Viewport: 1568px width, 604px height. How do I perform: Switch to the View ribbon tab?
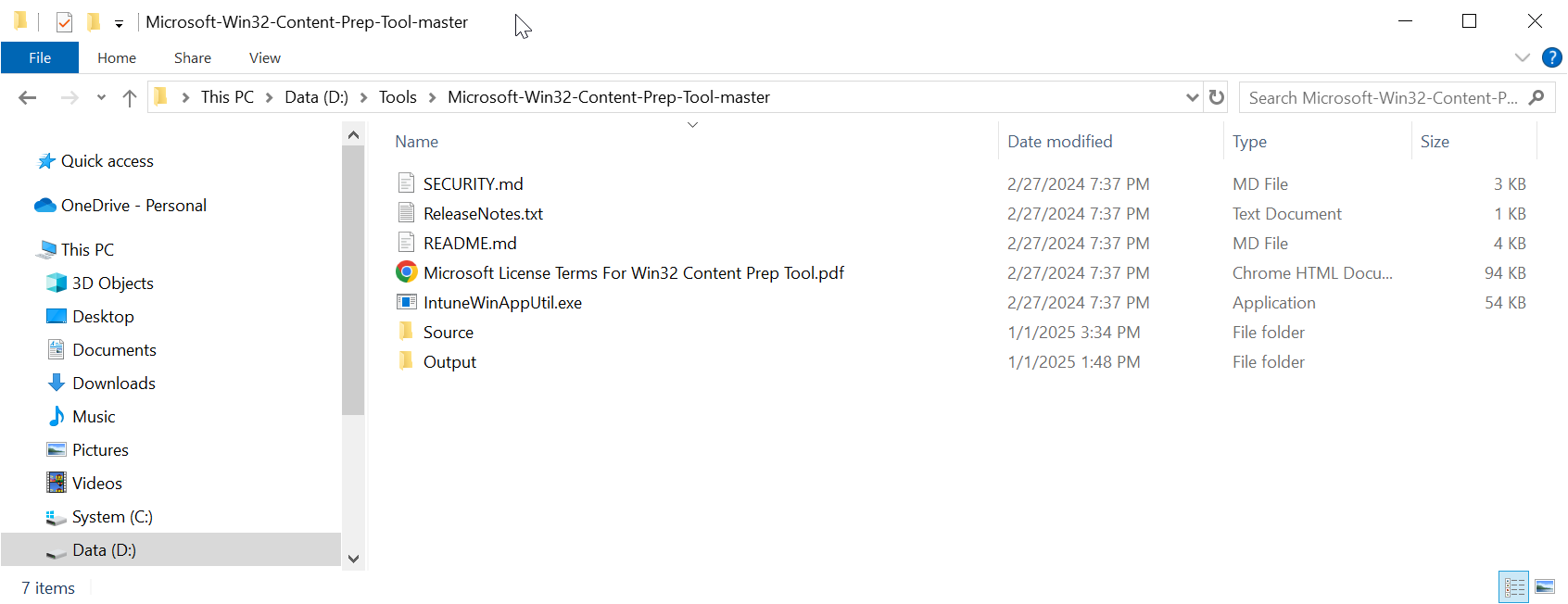click(x=264, y=57)
